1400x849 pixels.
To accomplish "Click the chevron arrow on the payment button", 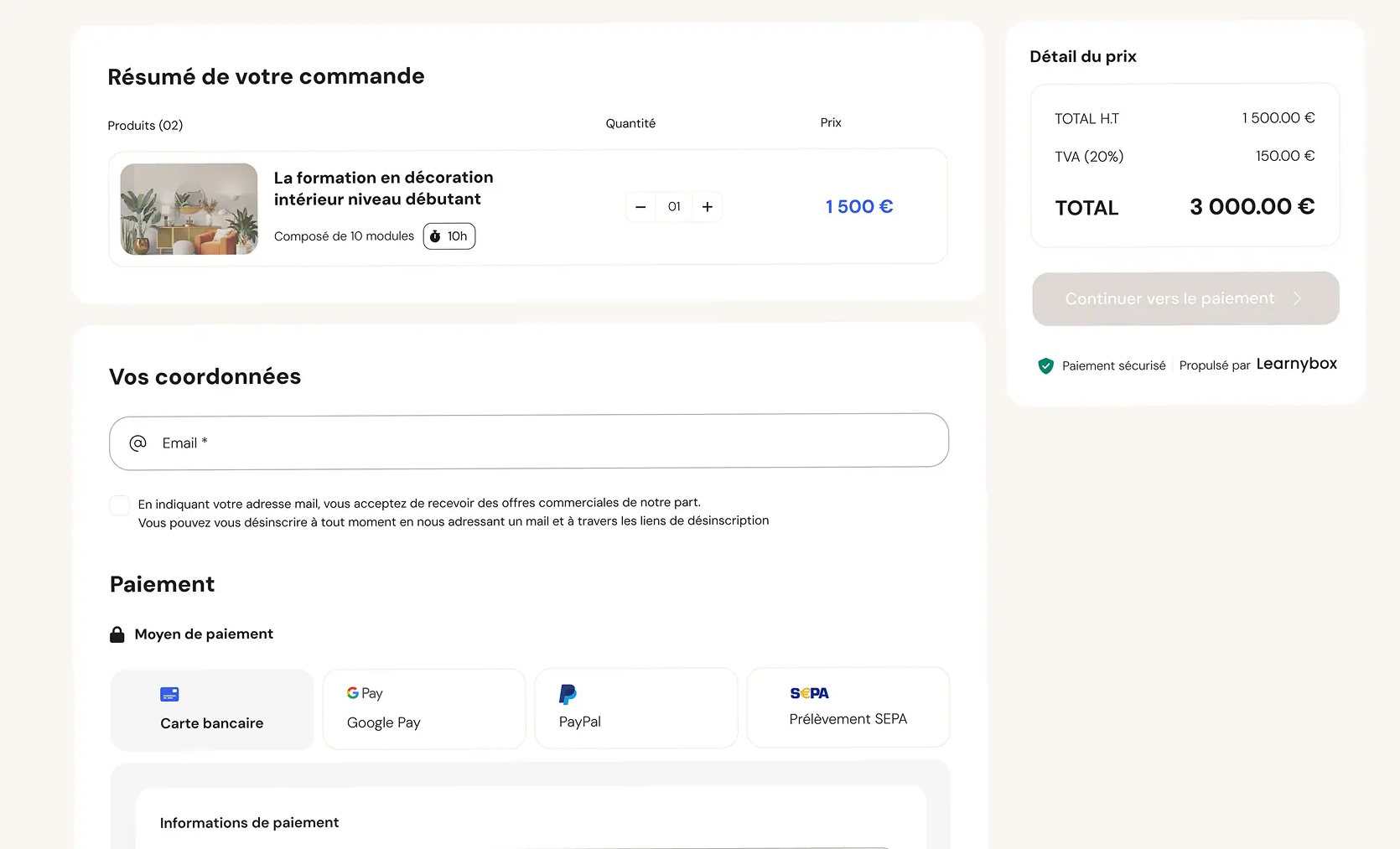I will coord(1298,298).
